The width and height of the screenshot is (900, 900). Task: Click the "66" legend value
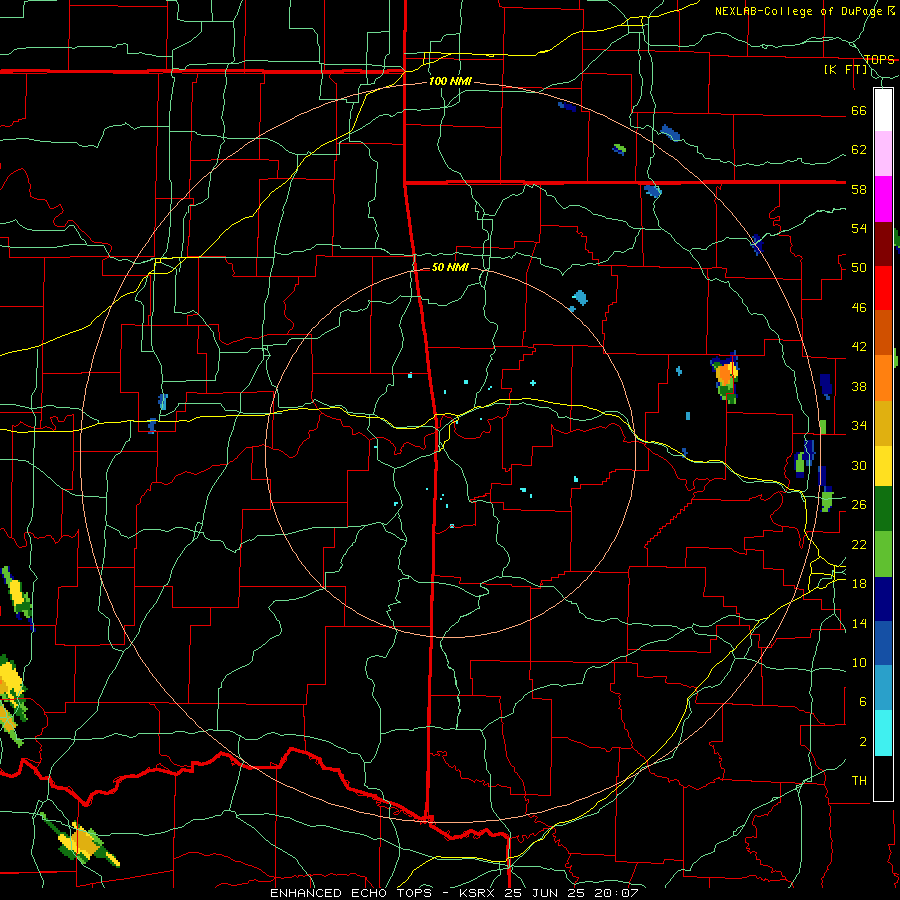pos(859,110)
